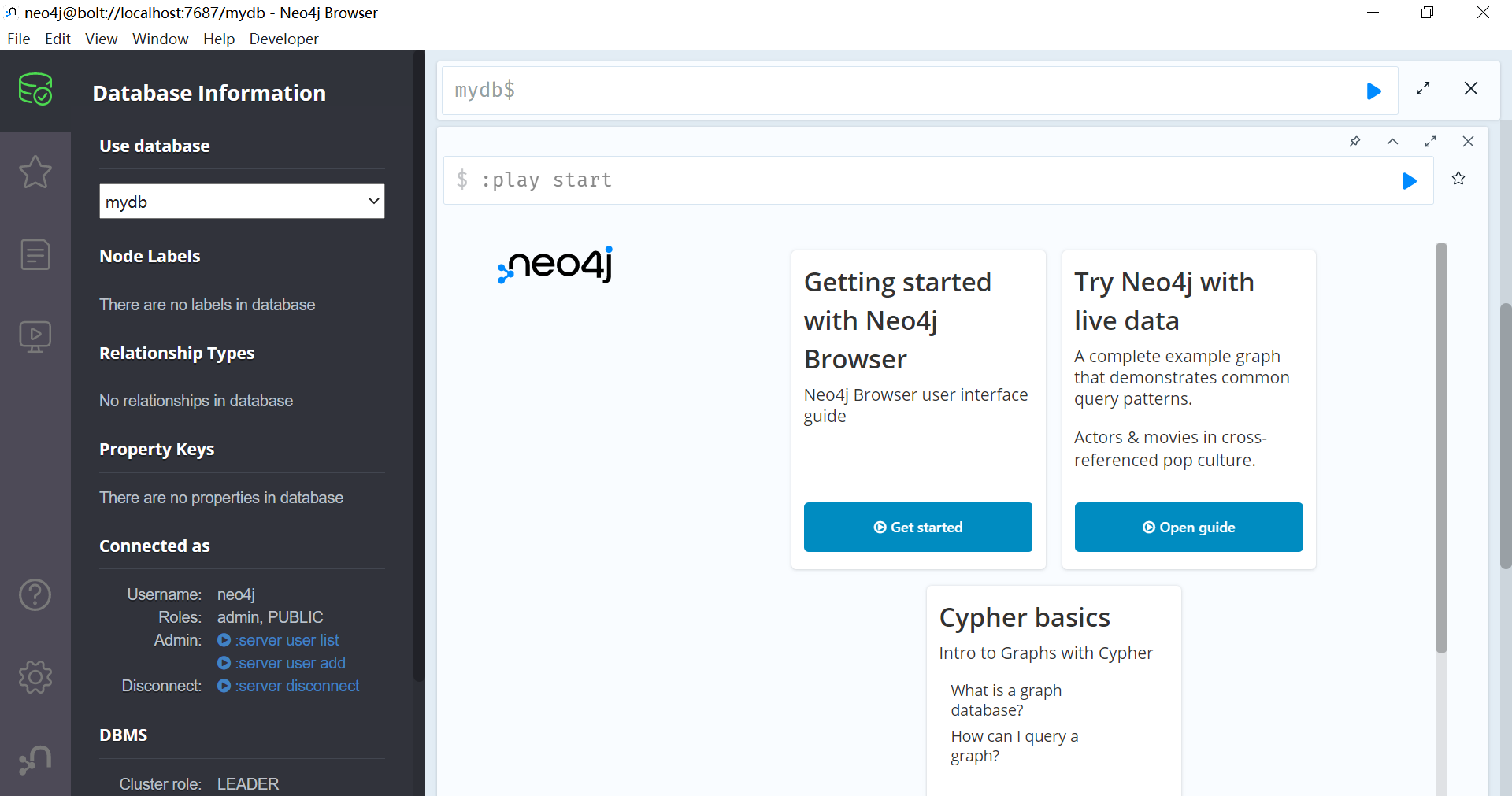Open the Favorites star sidebar icon
Viewport: 1512px width, 796px height.
click(x=35, y=172)
